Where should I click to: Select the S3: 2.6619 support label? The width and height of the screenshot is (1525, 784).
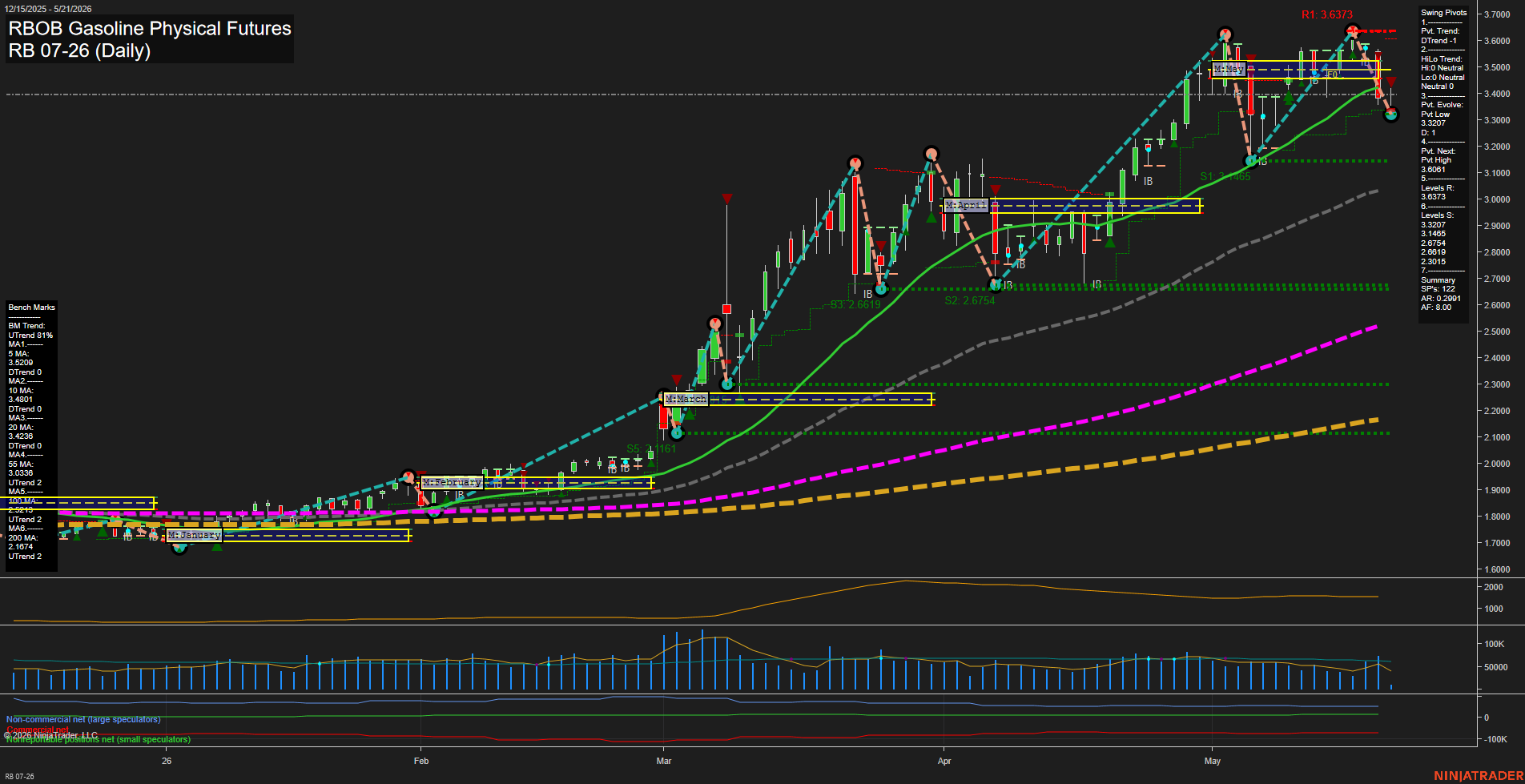(855, 304)
